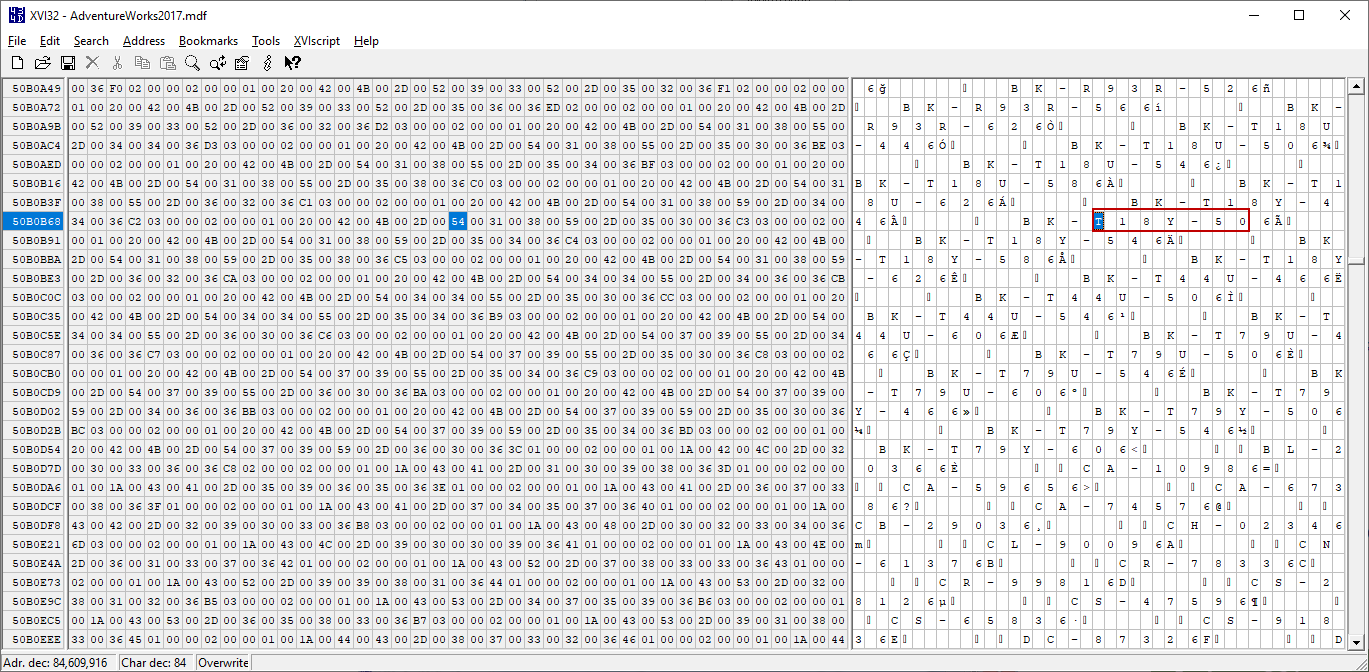The image size is (1369, 672).
Task: Click address row 50B0AC4
Action: [x=35, y=146]
